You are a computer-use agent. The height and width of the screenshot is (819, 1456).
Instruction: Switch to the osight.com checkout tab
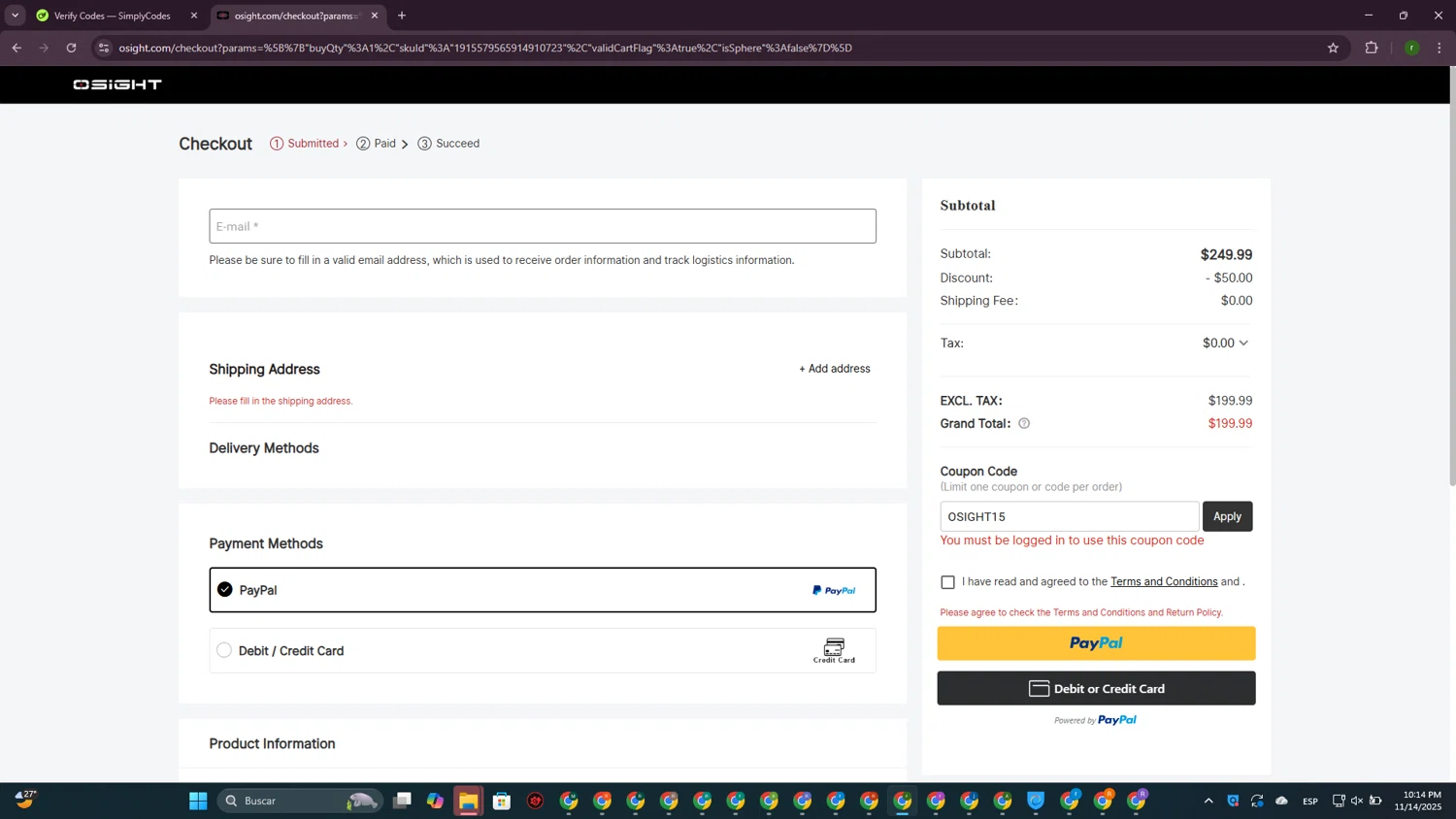pyautogui.click(x=297, y=16)
